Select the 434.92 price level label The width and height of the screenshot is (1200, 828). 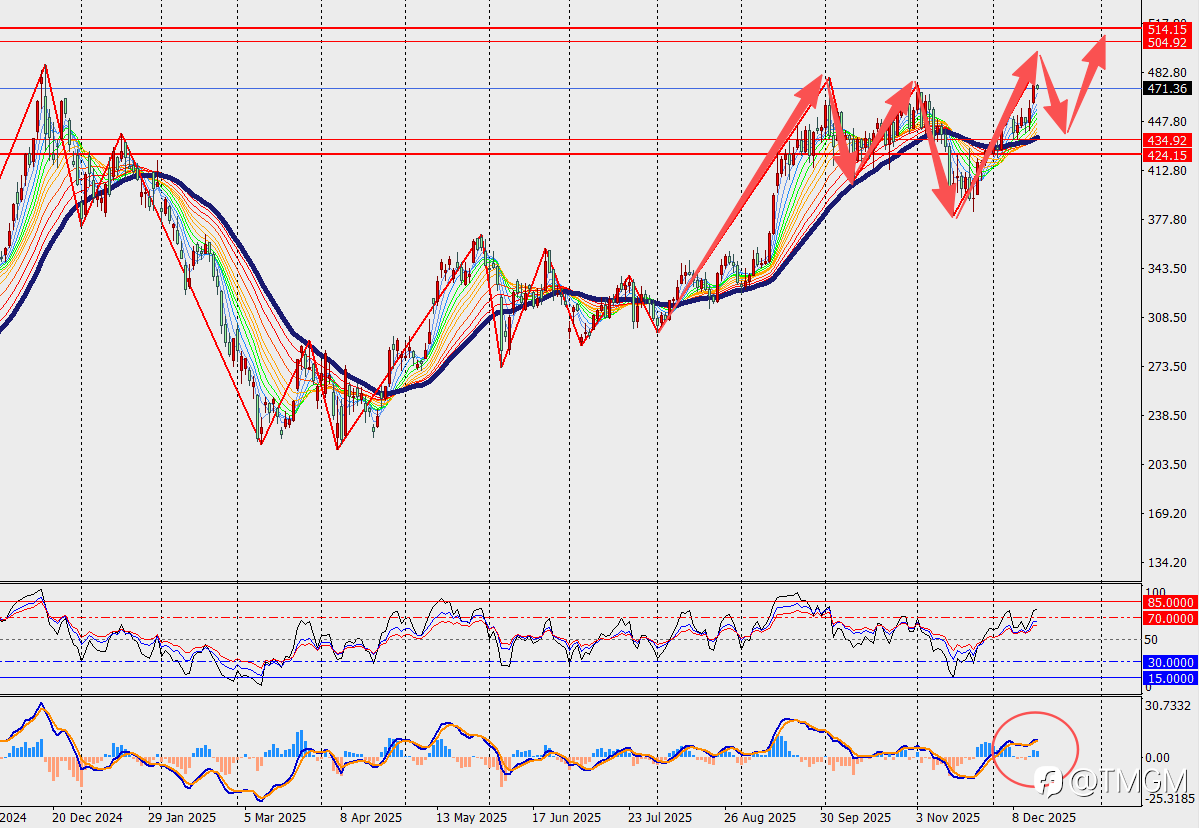[1168, 140]
